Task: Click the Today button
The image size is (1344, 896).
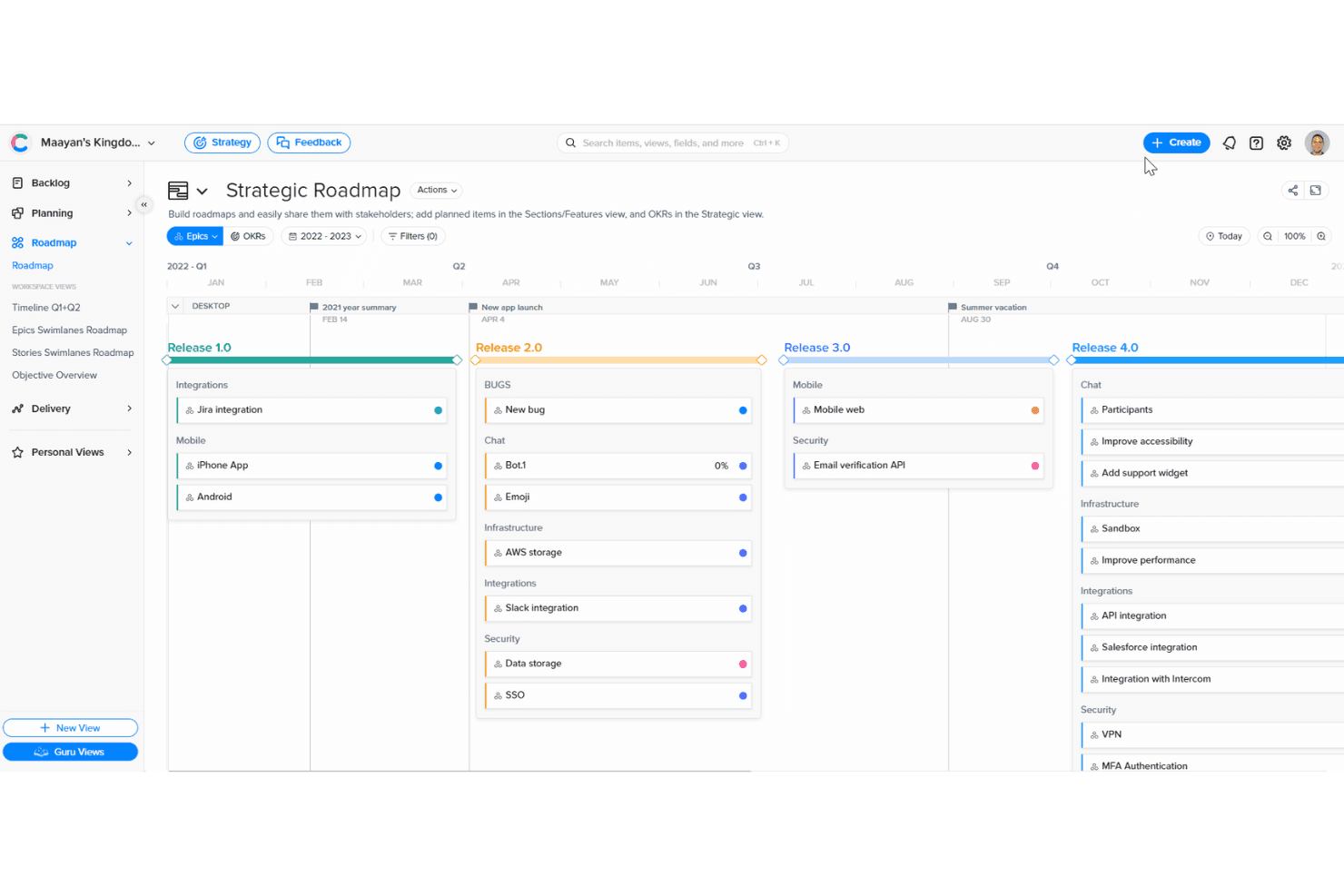Action: click(1224, 236)
